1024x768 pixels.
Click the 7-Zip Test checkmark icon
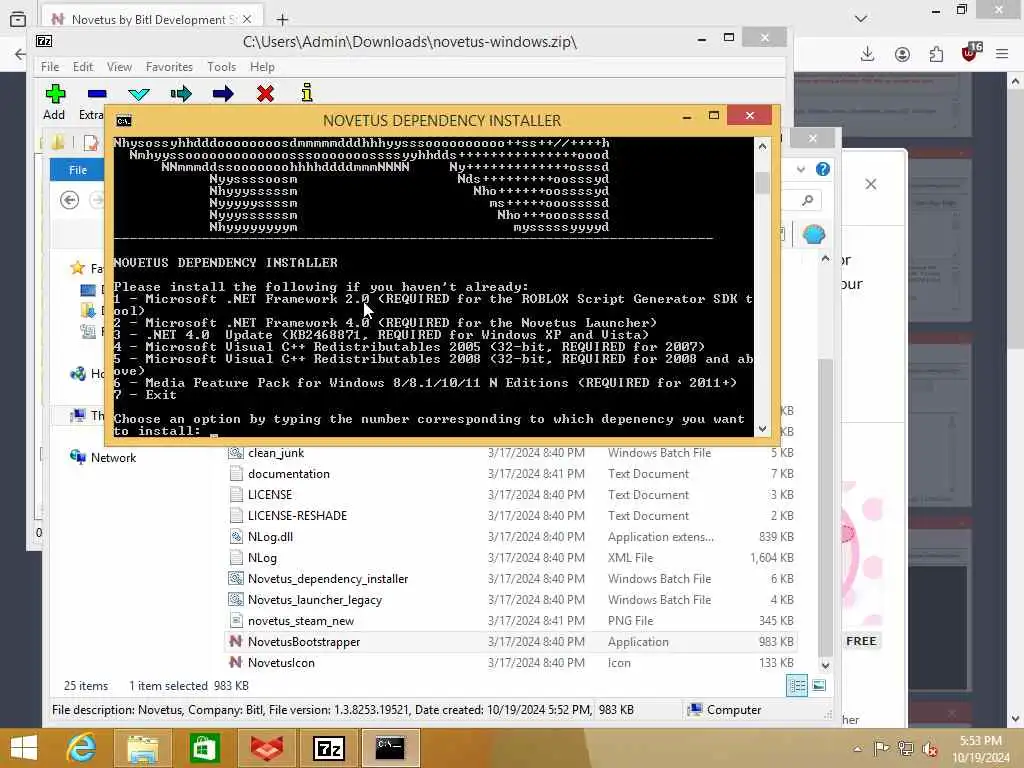pyautogui.click(x=138, y=94)
